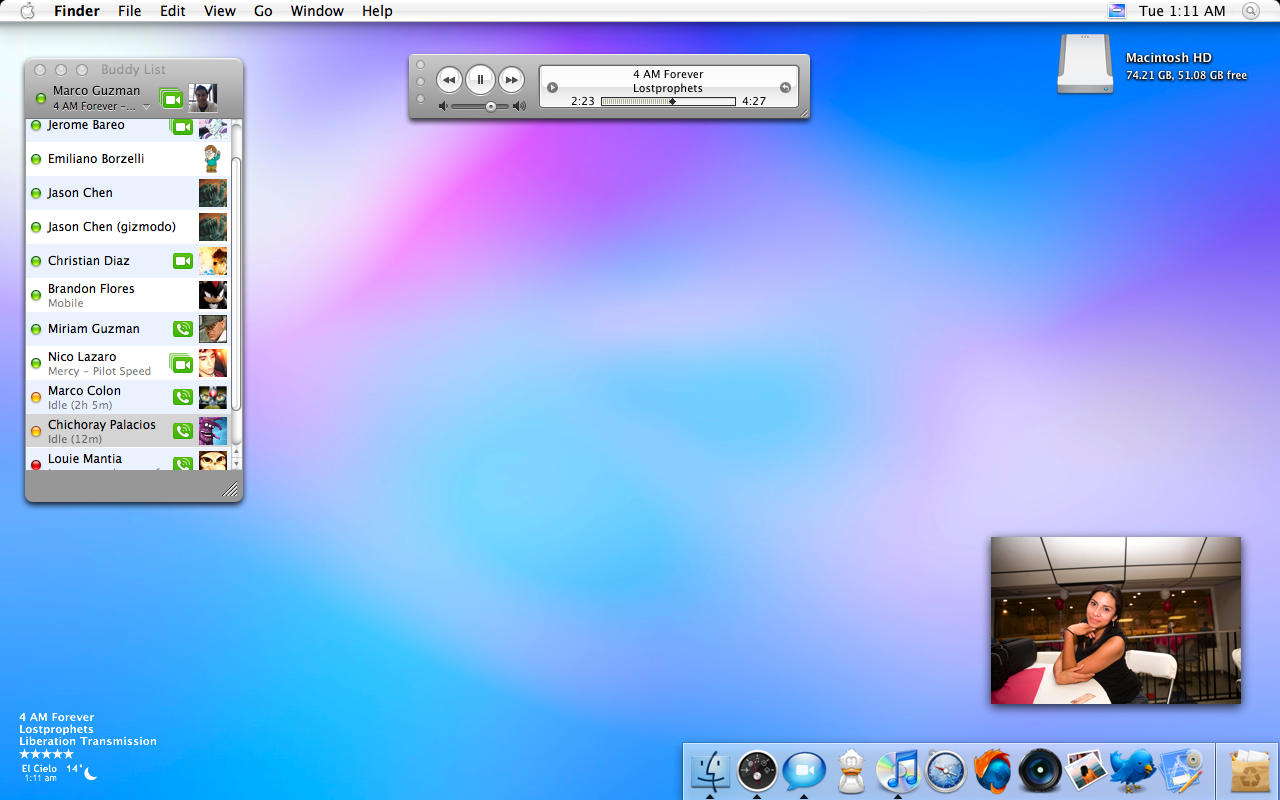Click the Buddy List resize grip
Screen dimensions: 1280x800
[231, 490]
